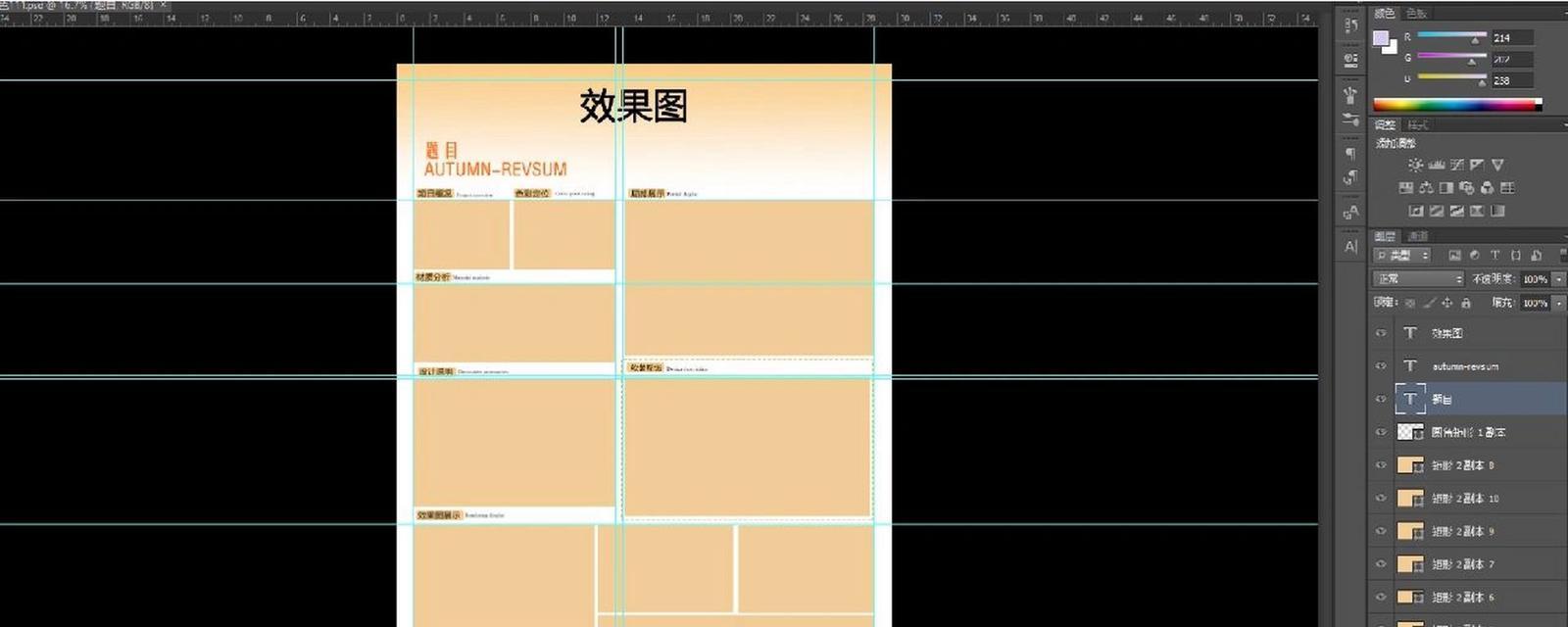Add a Color Lookup adjustment
1568x627 pixels.
click(x=1507, y=187)
